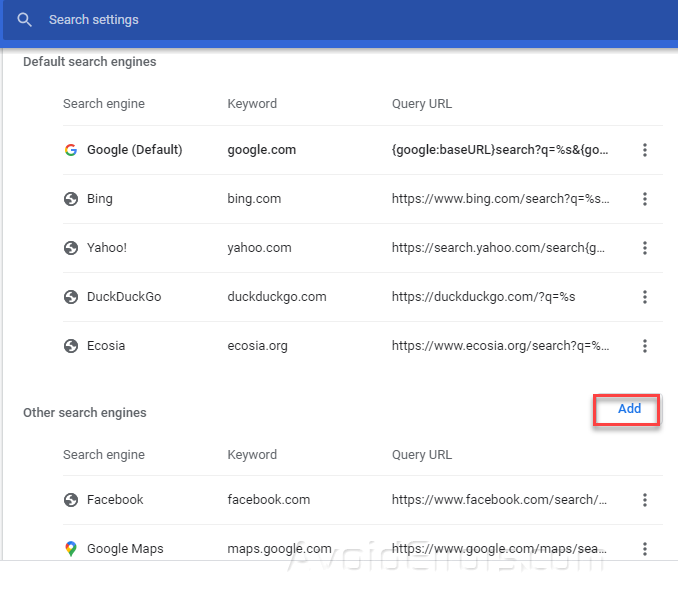Viewport: 678px width, 609px height.
Task: Open three-dot menu for Google Maps
Action: click(645, 549)
